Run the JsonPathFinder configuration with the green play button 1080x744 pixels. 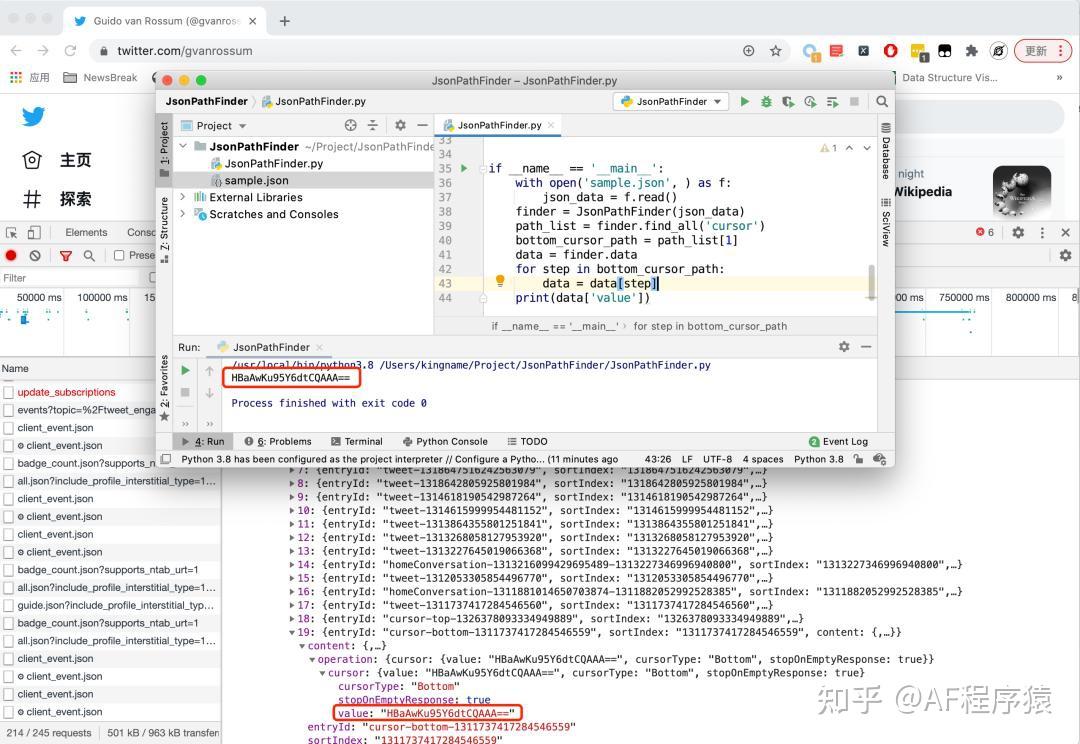[x=744, y=101]
